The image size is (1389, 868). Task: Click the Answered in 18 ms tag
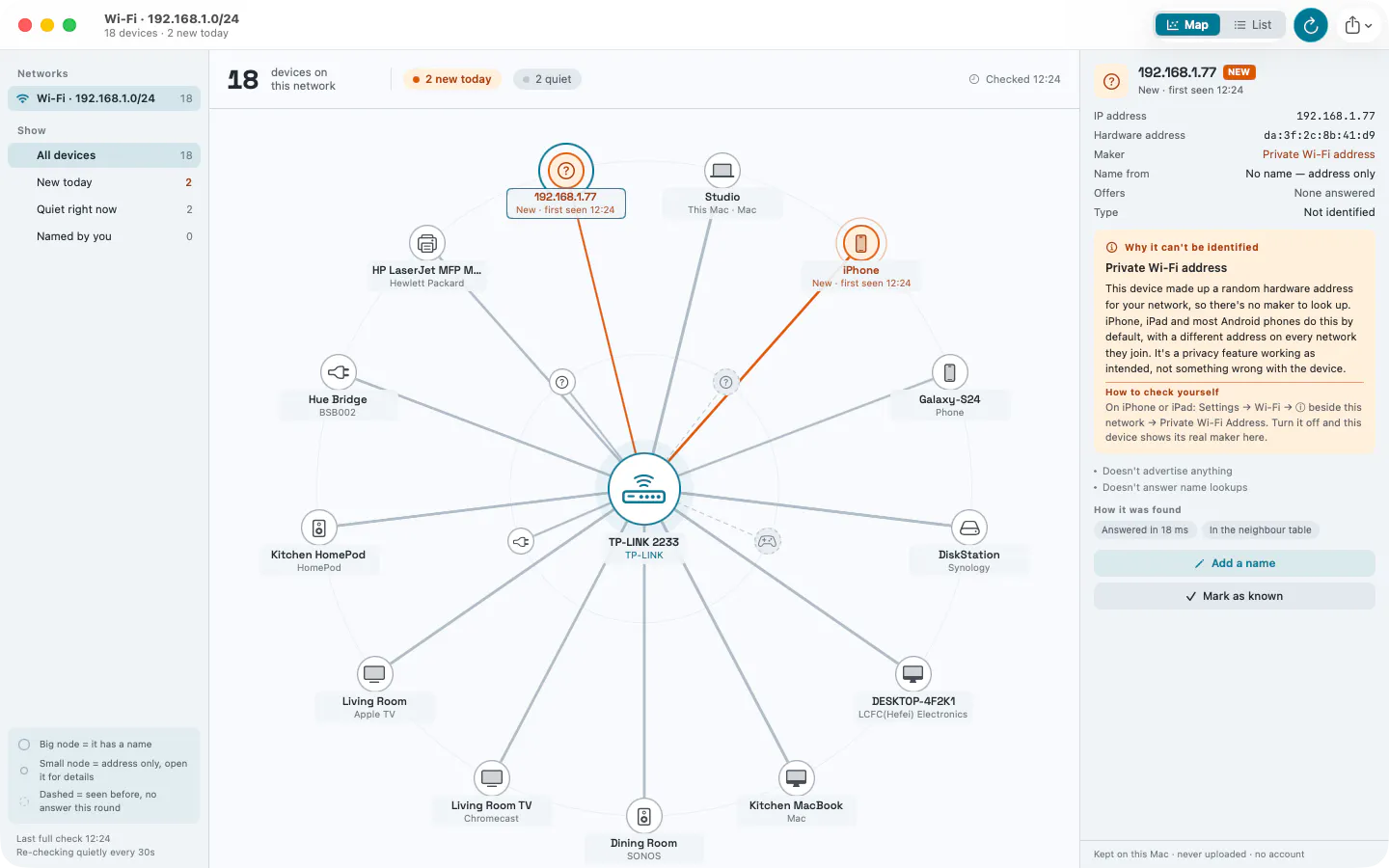1145,529
